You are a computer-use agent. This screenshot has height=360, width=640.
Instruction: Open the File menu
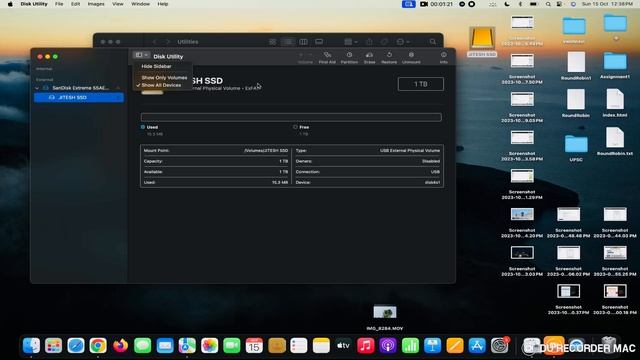tap(59, 4)
